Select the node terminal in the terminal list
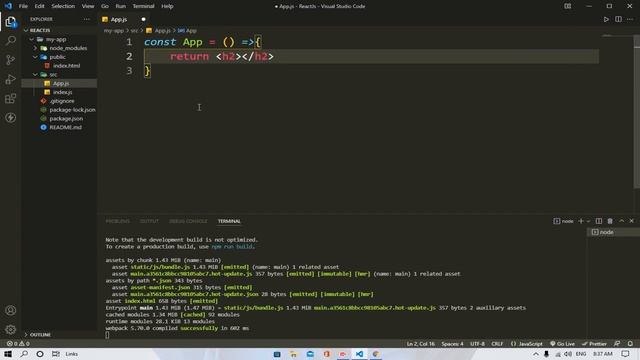 (613, 232)
